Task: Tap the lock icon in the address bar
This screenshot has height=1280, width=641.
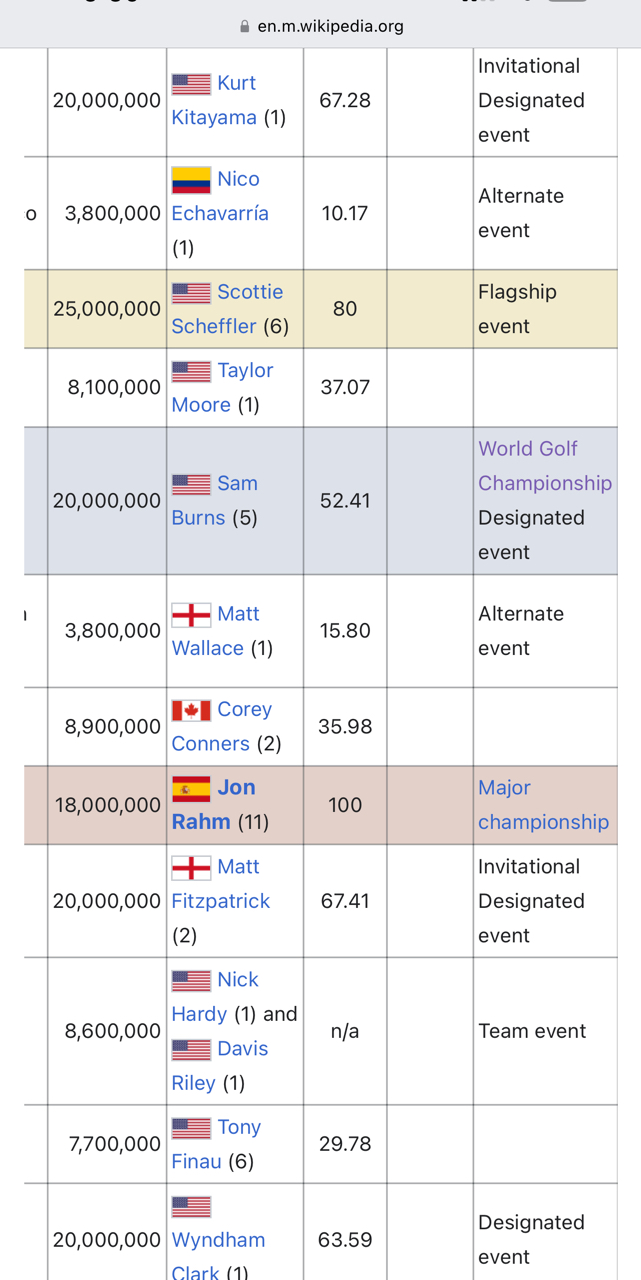Action: [245, 26]
